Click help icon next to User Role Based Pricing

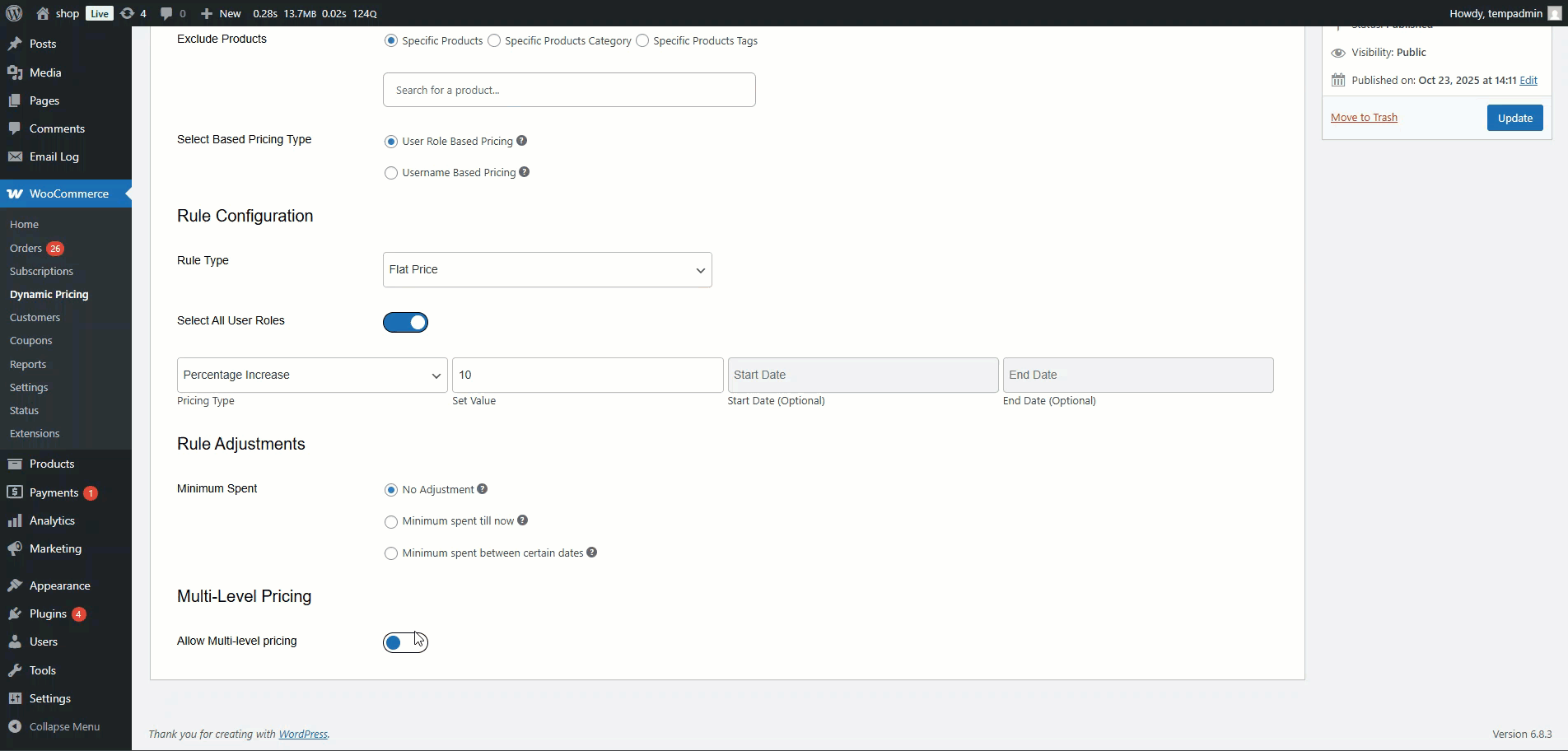pos(521,141)
